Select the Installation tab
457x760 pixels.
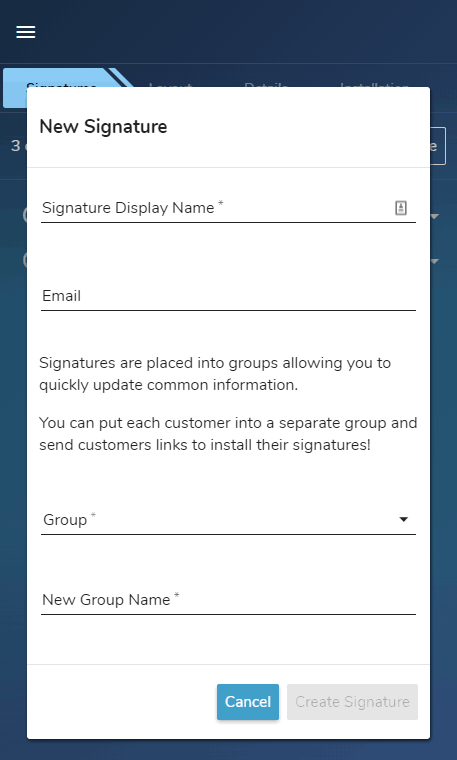tap(374, 84)
